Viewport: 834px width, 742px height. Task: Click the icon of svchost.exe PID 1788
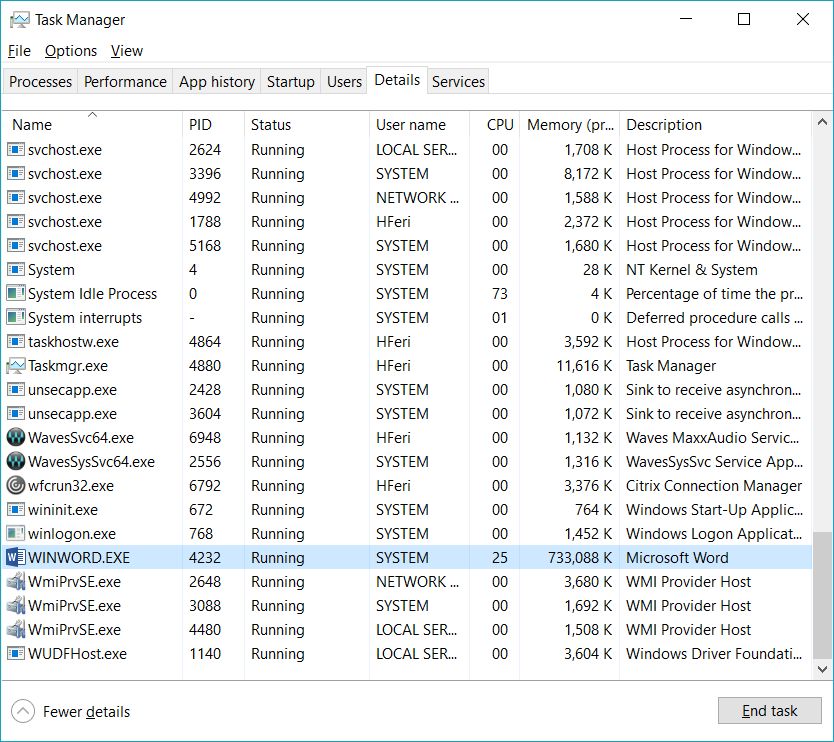pos(15,221)
